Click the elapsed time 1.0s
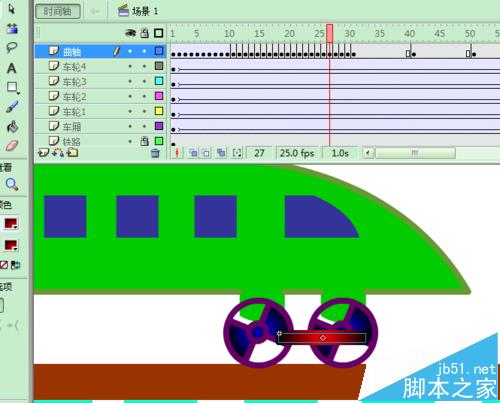The width and height of the screenshot is (500, 403). tap(340, 153)
